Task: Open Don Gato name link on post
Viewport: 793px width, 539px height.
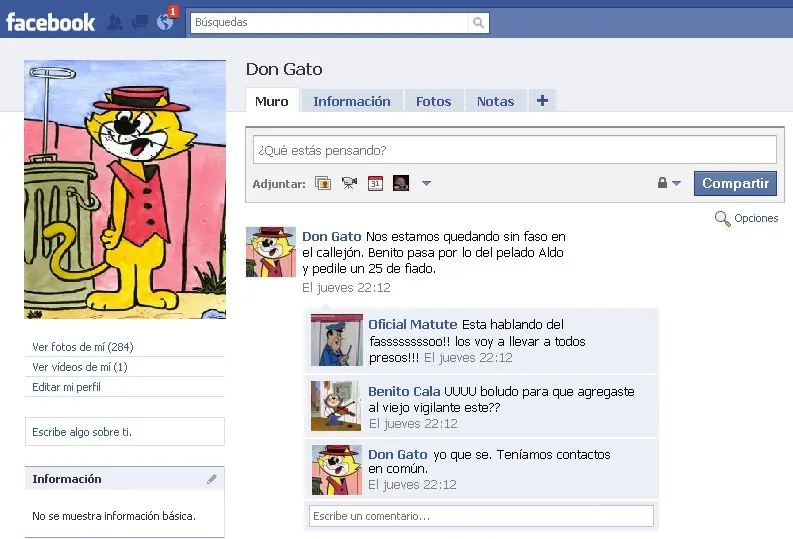Action: click(332, 237)
